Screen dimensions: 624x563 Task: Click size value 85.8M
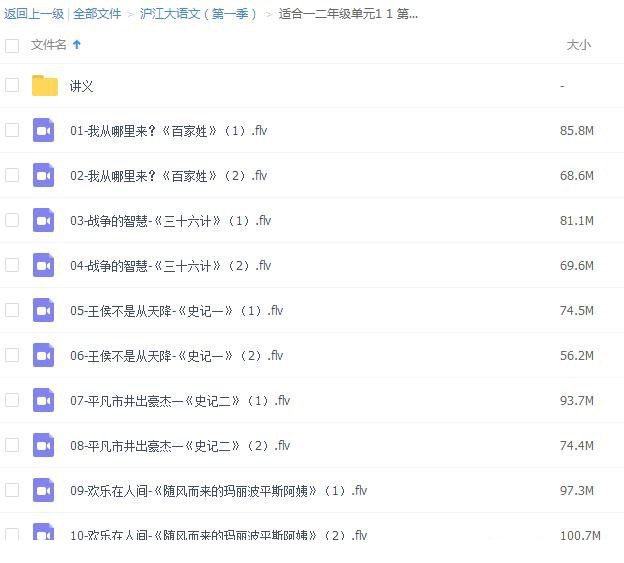coord(577,131)
